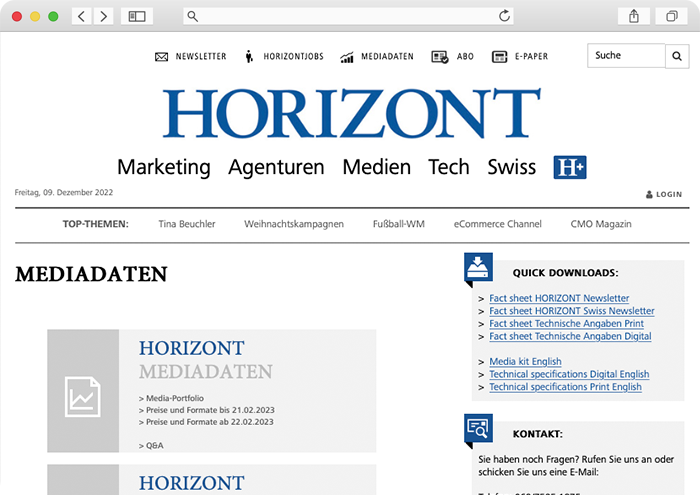The height and width of the screenshot is (495, 700).
Task: Open Tina Beuchler top theme
Action: pyautogui.click(x=187, y=224)
